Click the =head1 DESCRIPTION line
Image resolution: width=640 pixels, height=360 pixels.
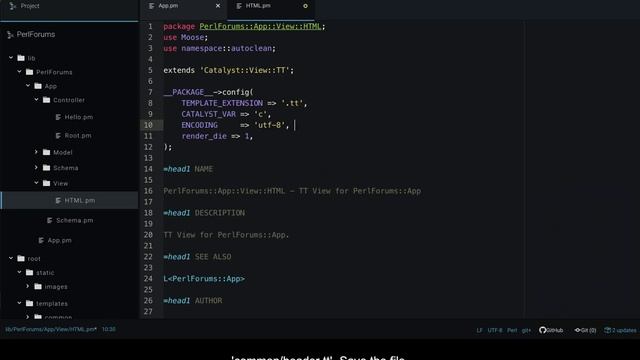(204, 213)
